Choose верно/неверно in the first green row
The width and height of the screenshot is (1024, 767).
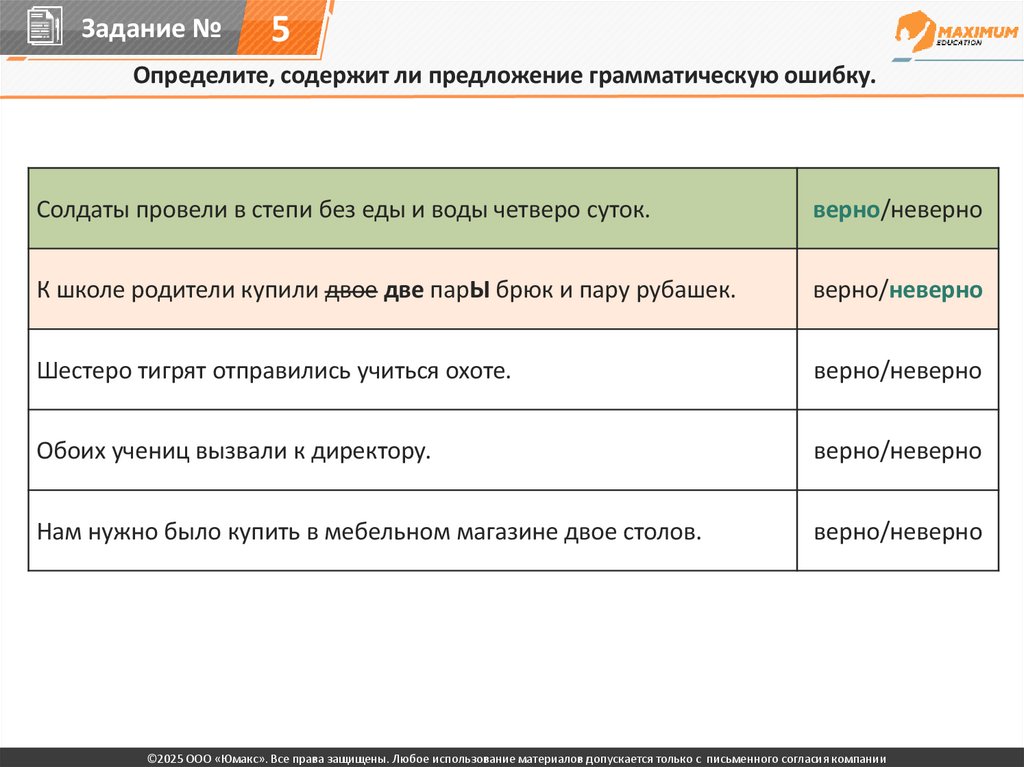pyautogui.click(x=897, y=210)
